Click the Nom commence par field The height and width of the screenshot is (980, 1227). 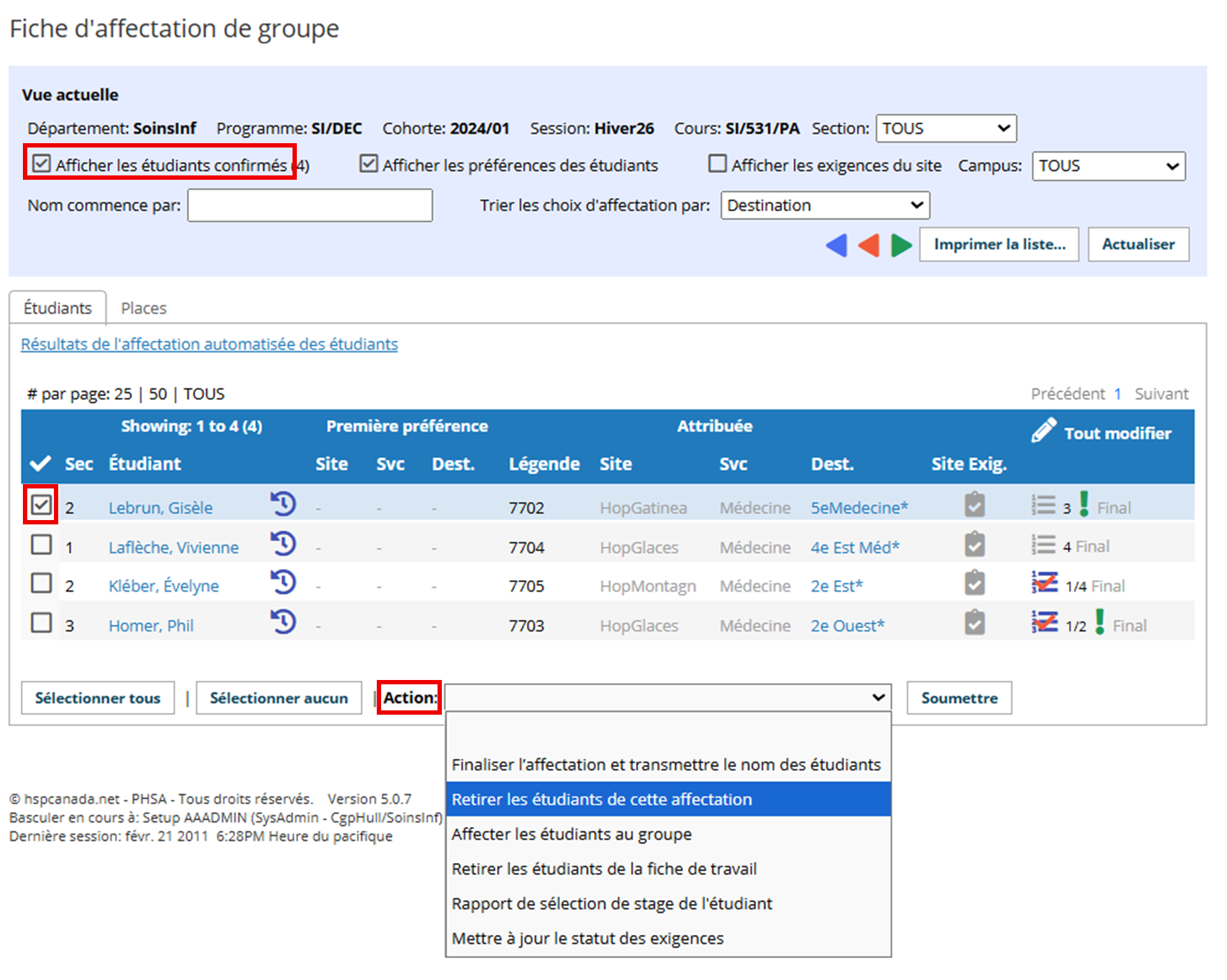[310, 205]
